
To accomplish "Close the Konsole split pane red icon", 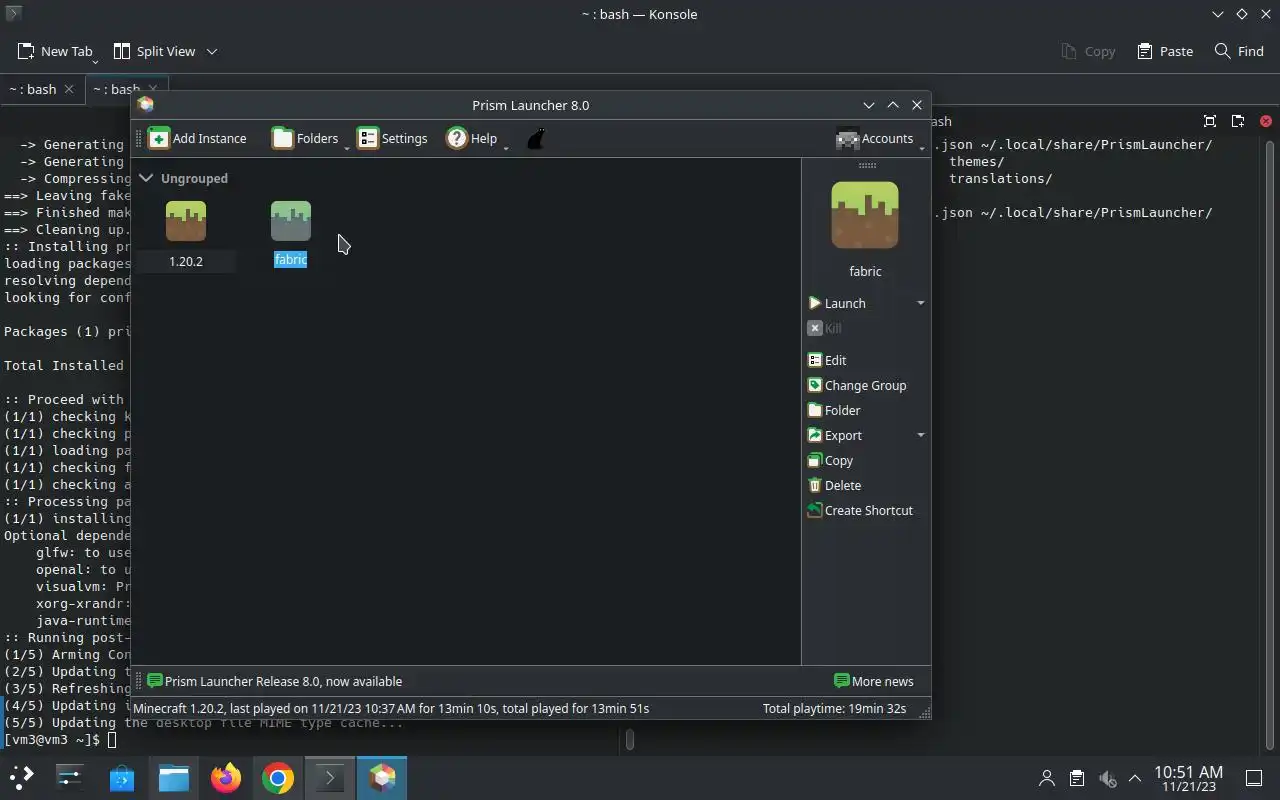I will click(1266, 121).
